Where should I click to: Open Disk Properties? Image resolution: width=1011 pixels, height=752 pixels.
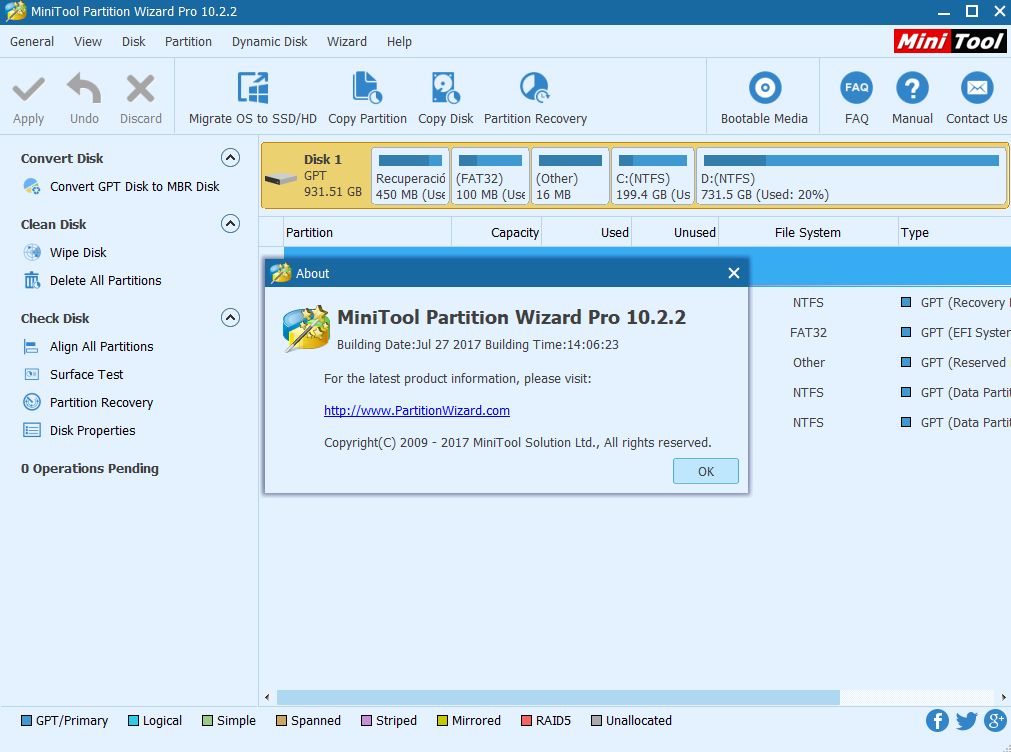[93, 430]
